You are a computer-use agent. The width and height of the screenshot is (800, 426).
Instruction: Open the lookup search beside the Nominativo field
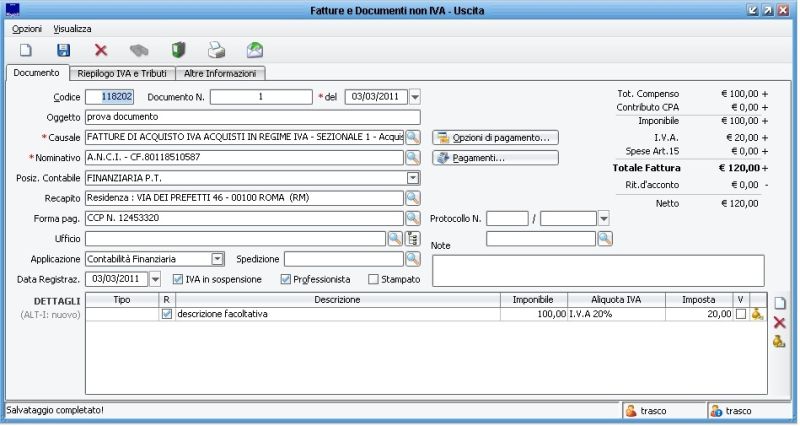(x=412, y=158)
